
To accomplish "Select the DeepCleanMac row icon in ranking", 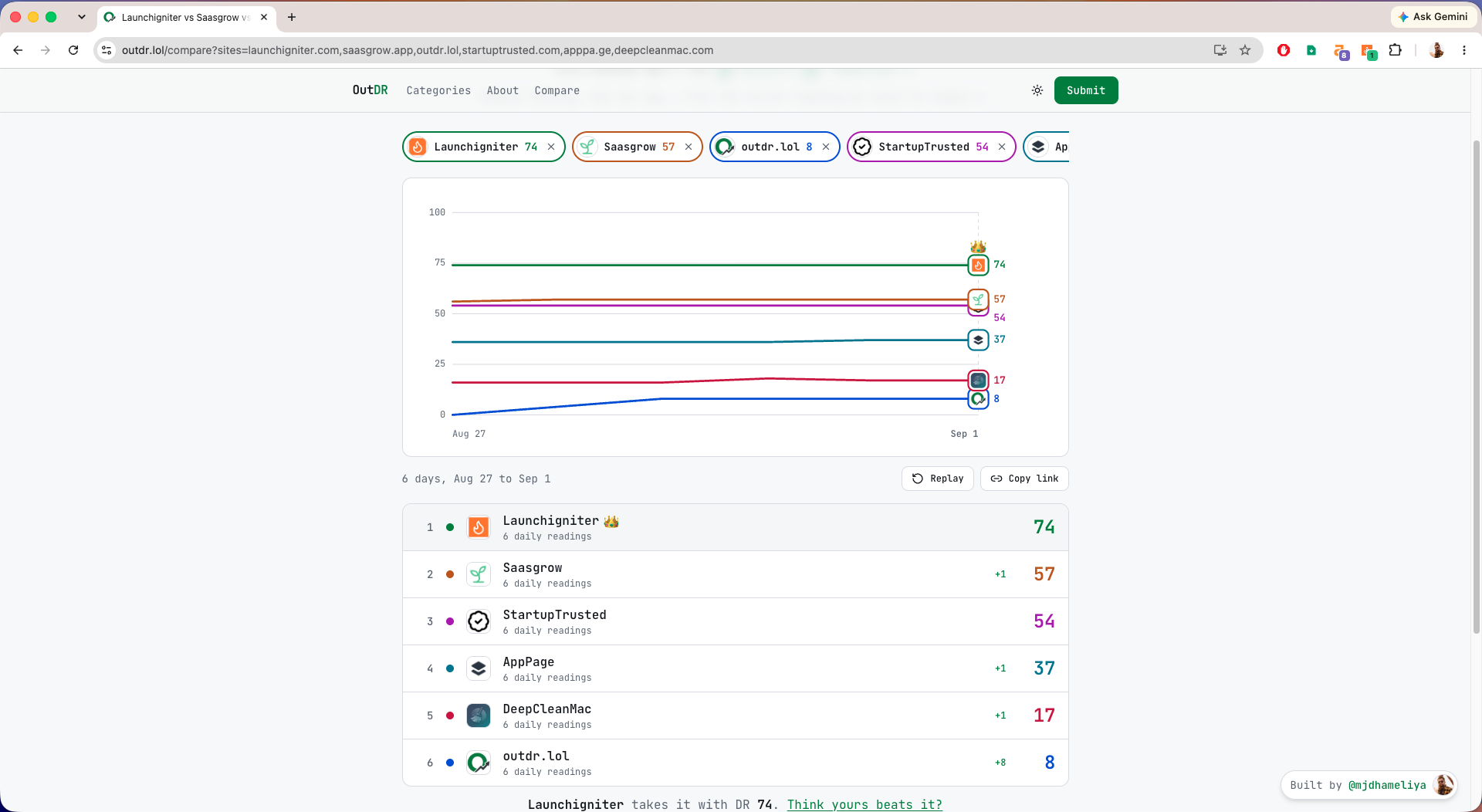I will click(x=479, y=716).
